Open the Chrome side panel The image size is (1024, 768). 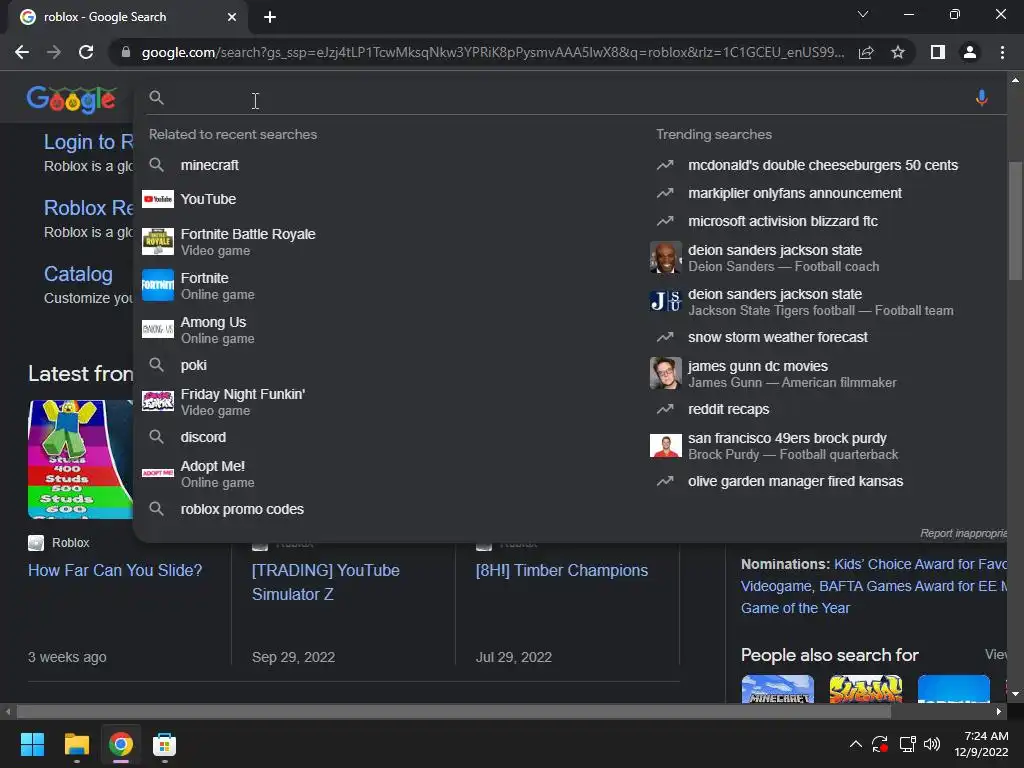tap(938, 52)
